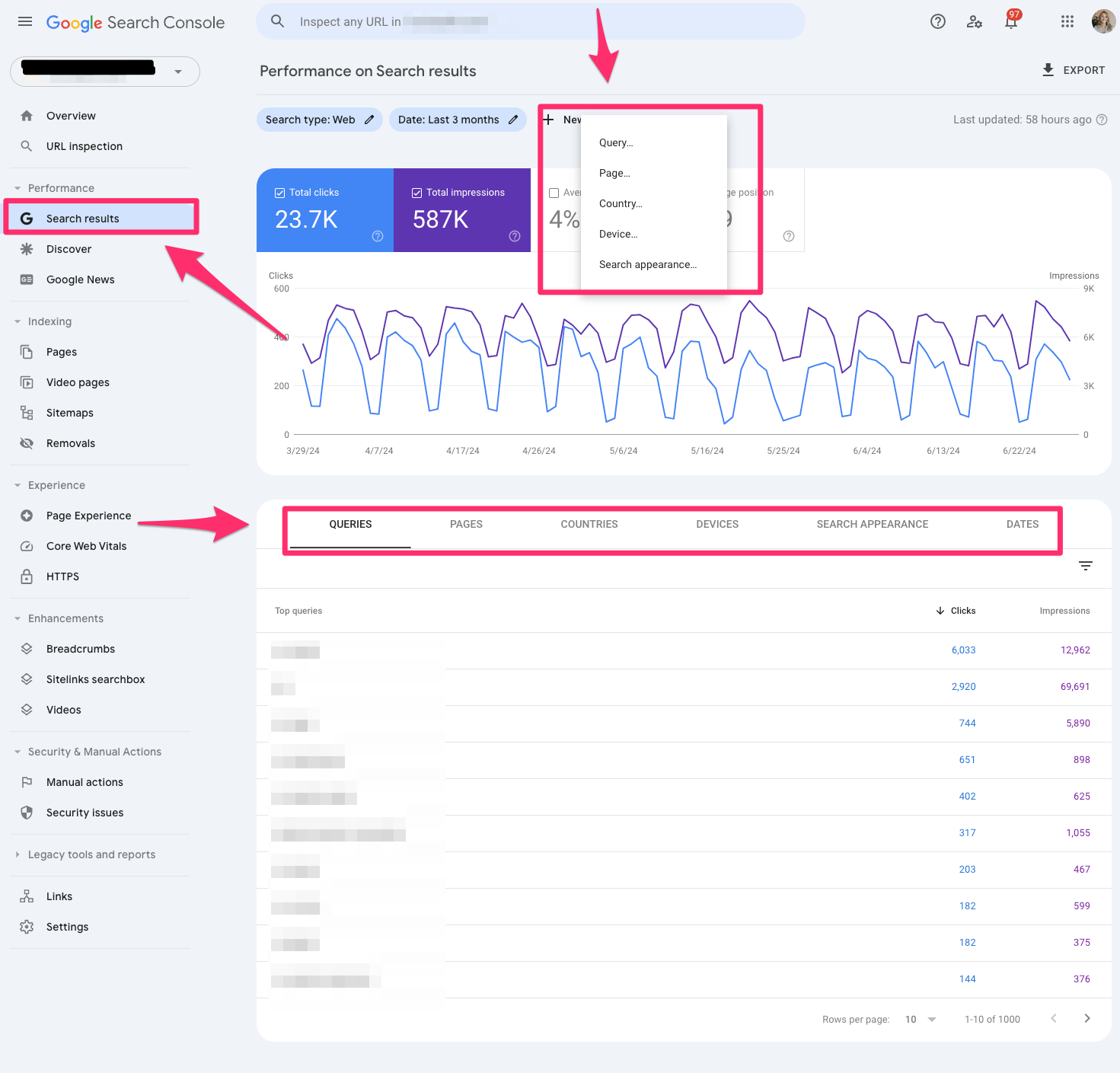
Task: Open help icon on Total clicks card
Action: pos(378,236)
